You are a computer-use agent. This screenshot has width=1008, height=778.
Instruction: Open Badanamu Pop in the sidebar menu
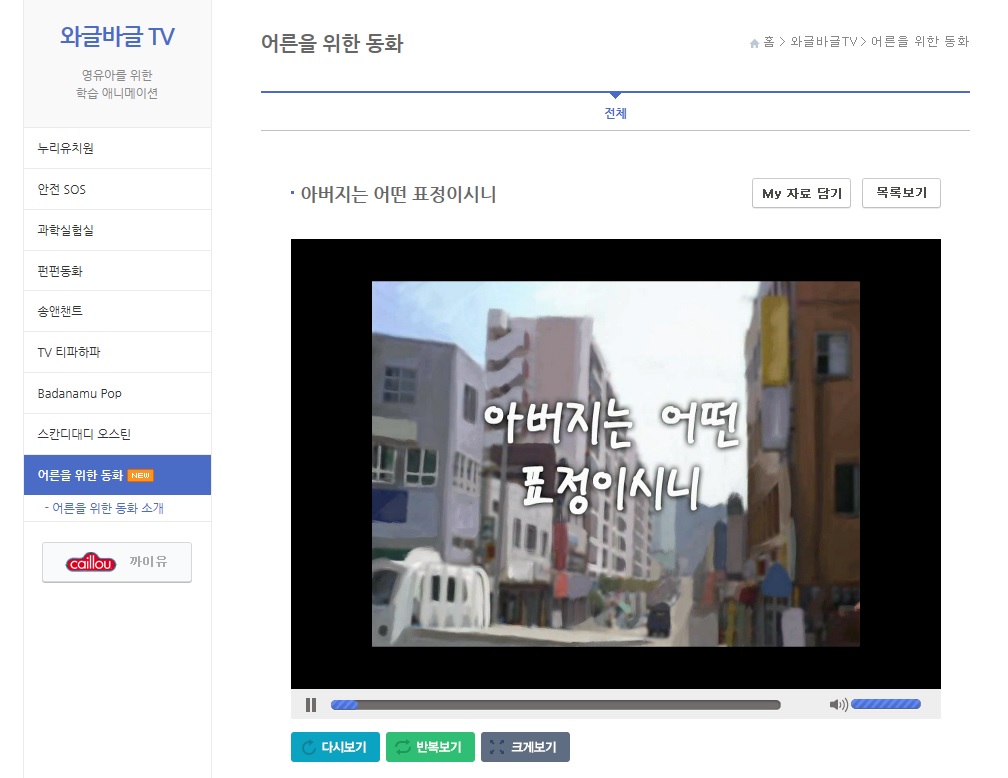coord(117,393)
